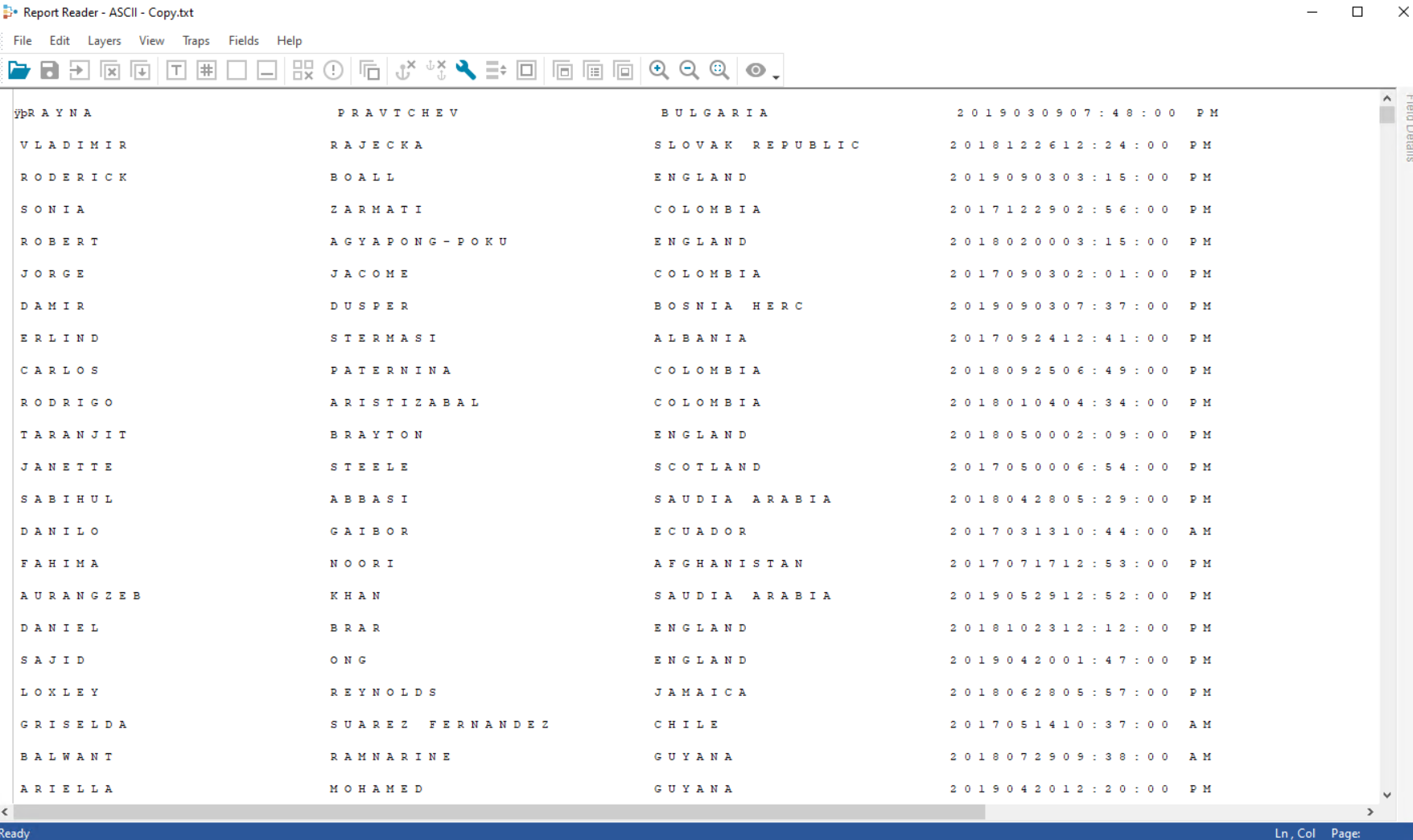Select the box with underline tool
Screen dimensions: 1413x840
[x=267, y=70]
